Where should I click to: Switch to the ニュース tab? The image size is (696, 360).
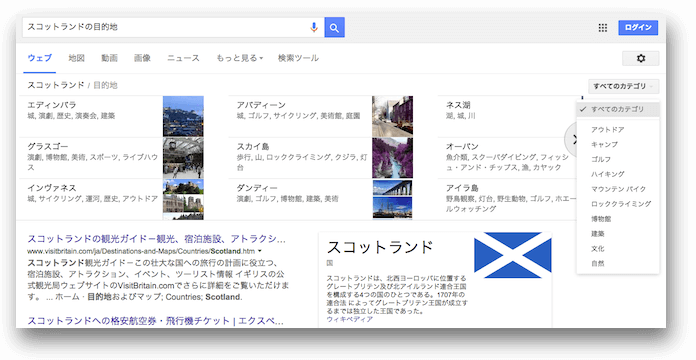(183, 58)
